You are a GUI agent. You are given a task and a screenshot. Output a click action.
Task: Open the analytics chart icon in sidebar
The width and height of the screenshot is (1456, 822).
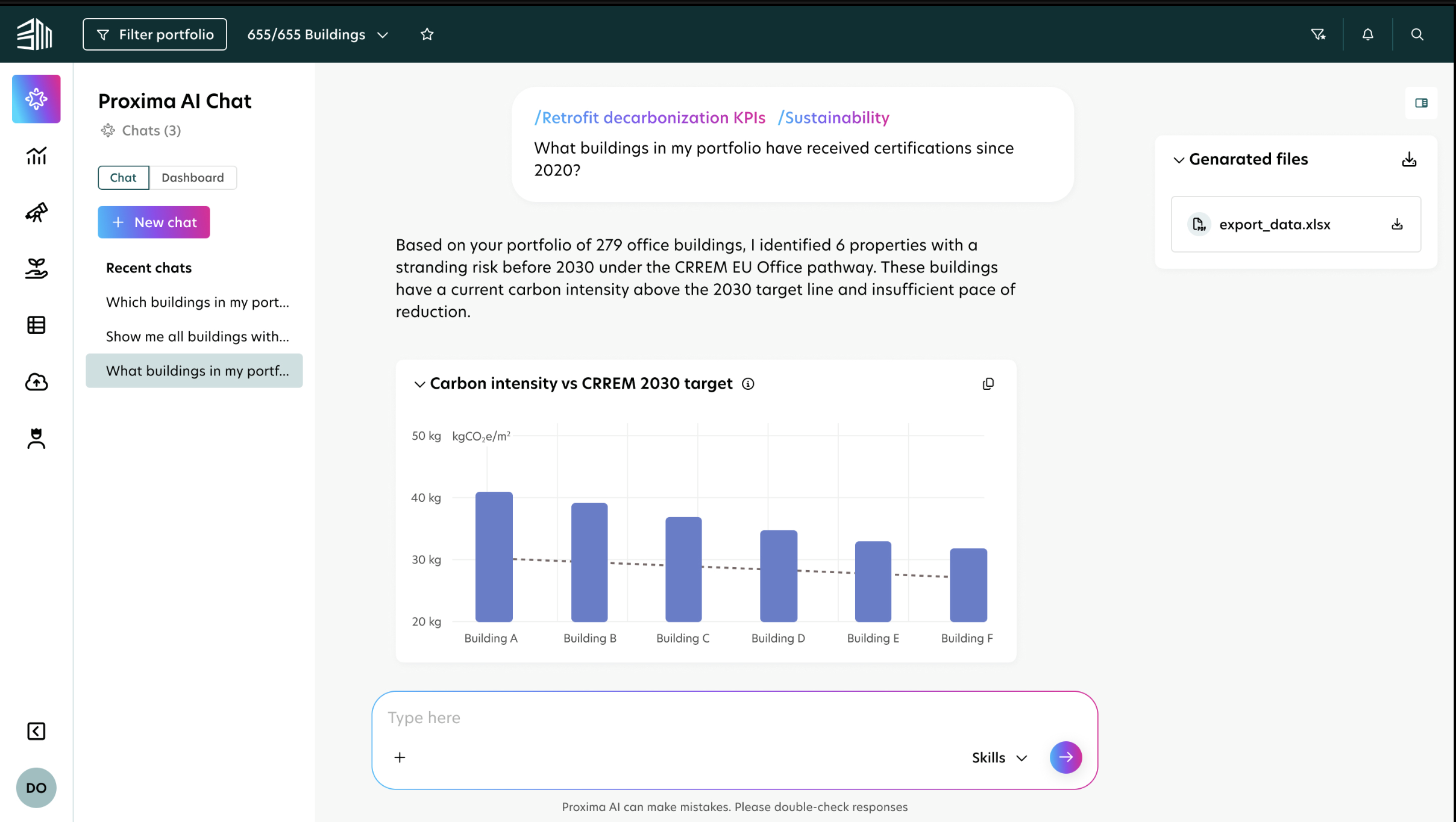(36, 155)
